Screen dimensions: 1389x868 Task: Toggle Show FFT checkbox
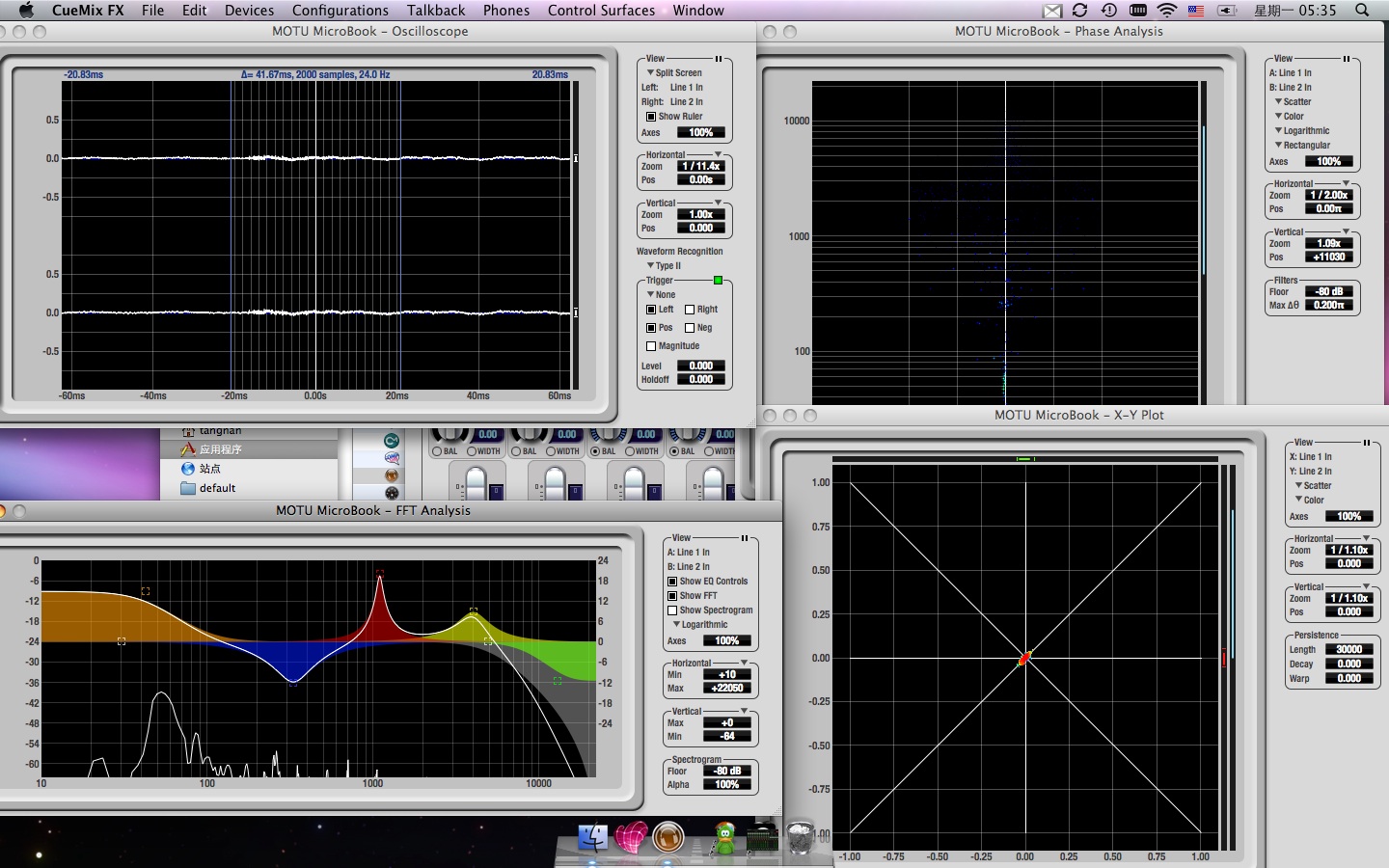pyautogui.click(x=672, y=596)
